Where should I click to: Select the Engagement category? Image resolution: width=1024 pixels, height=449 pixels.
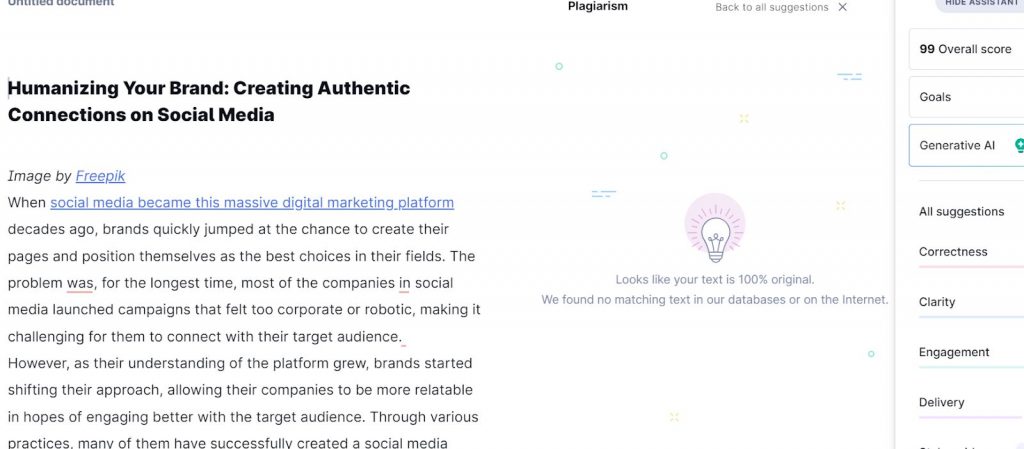tap(954, 352)
